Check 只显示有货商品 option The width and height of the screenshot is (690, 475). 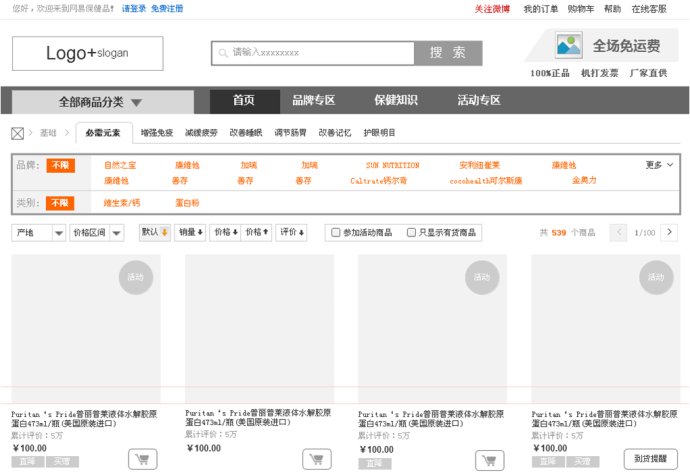point(411,232)
